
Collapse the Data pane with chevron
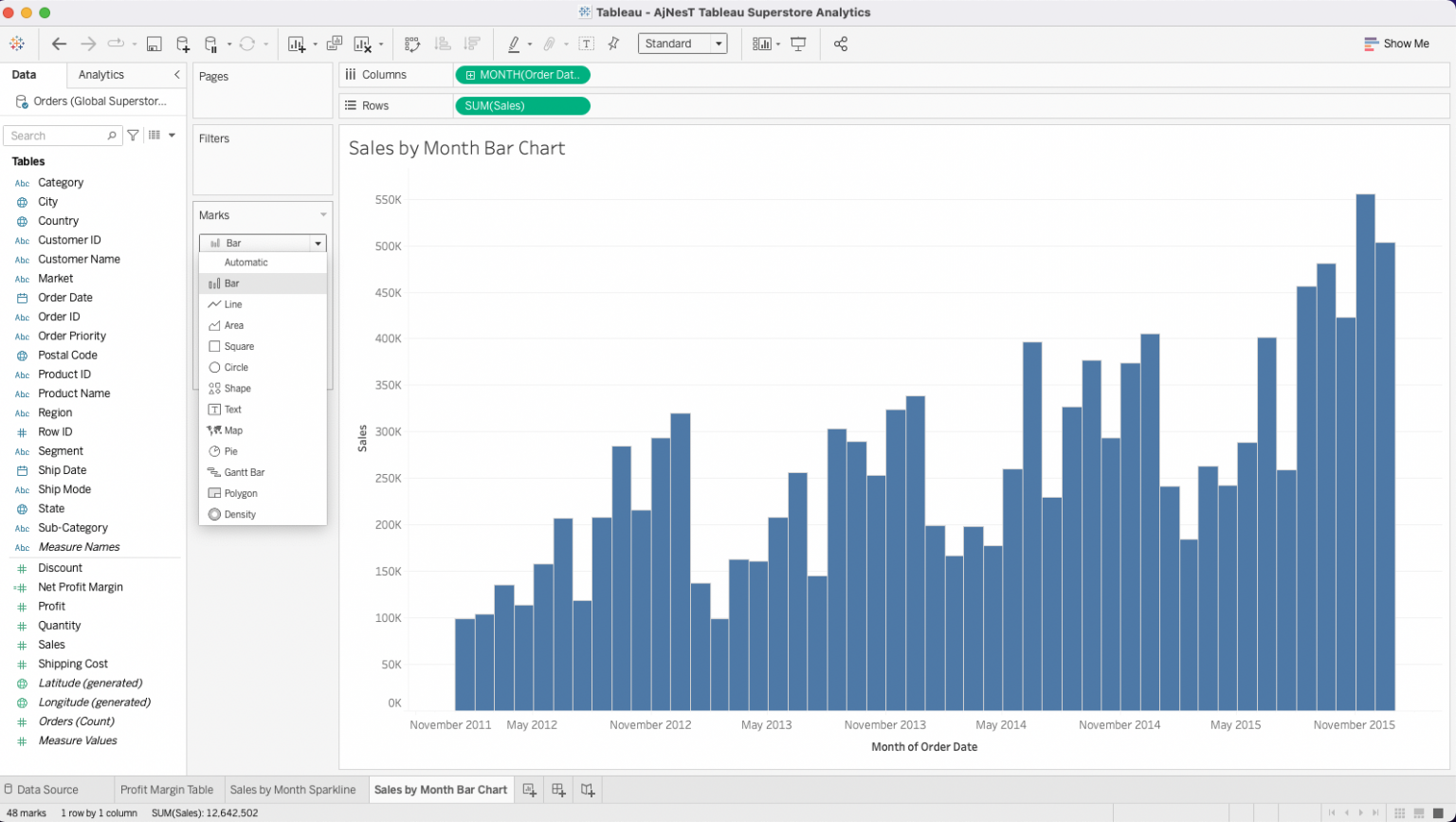pyautogui.click(x=176, y=74)
